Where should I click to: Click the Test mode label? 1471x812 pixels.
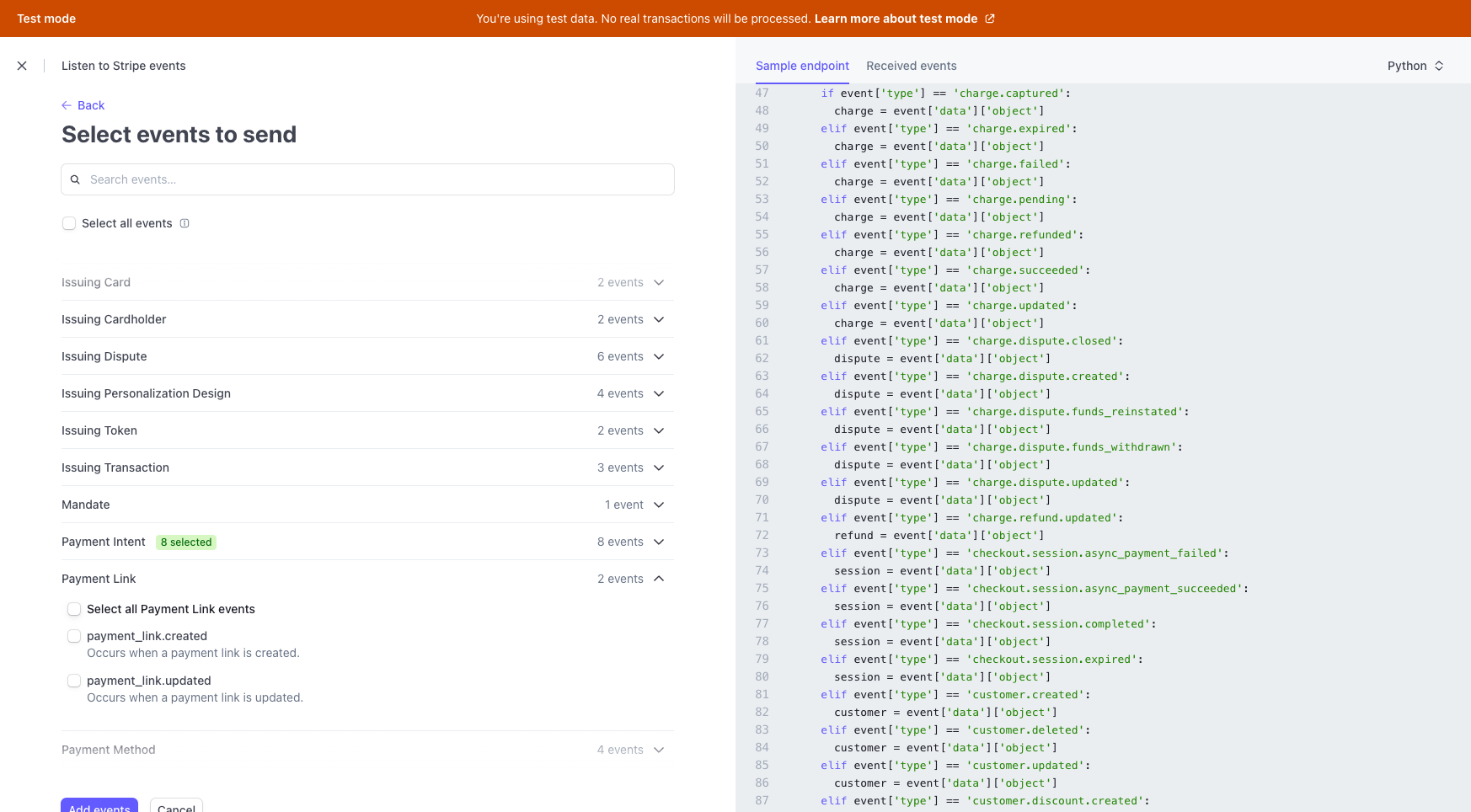[x=46, y=19]
